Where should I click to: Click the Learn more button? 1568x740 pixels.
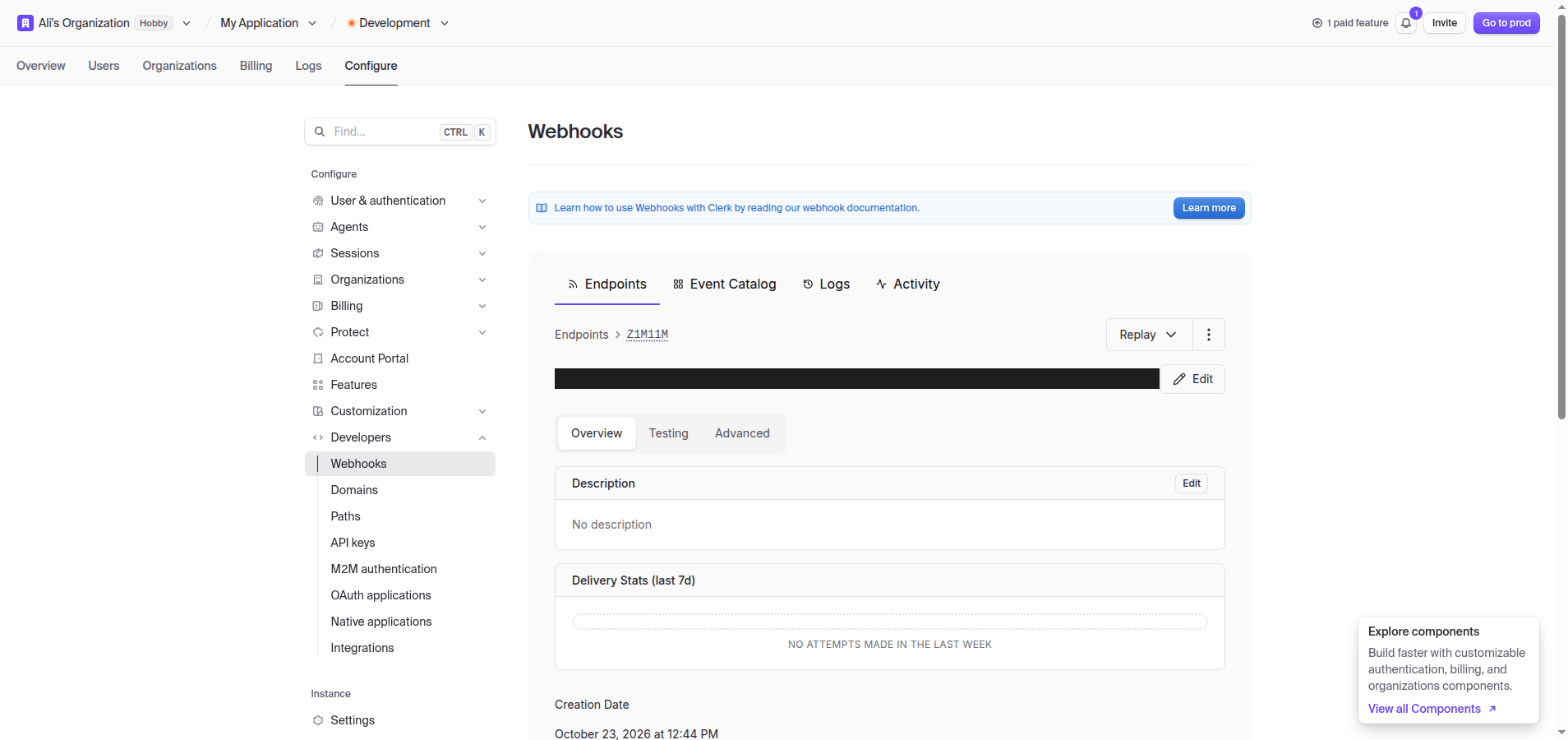click(x=1209, y=208)
